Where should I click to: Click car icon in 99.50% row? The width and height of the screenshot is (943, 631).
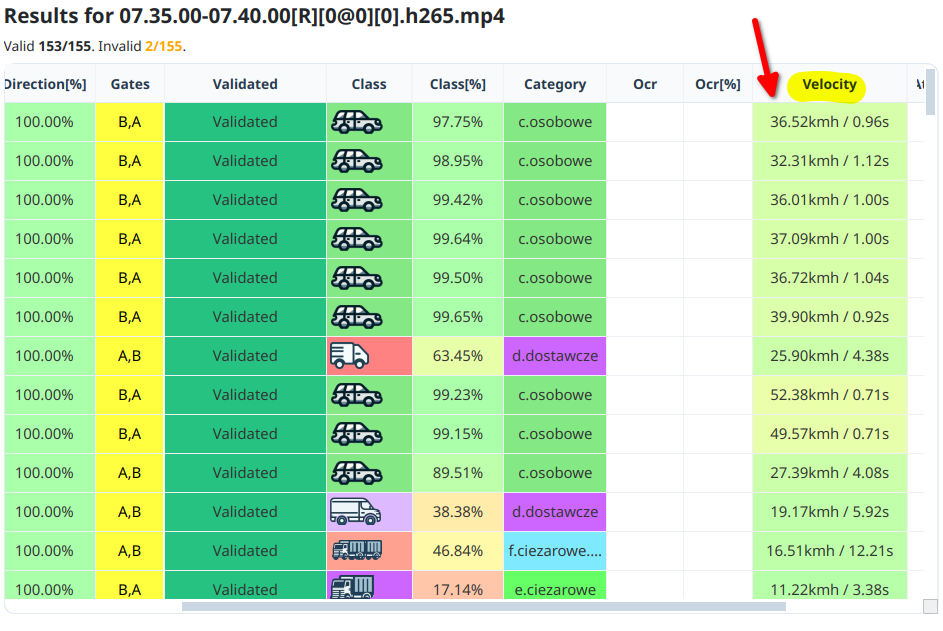pyautogui.click(x=357, y=279)
